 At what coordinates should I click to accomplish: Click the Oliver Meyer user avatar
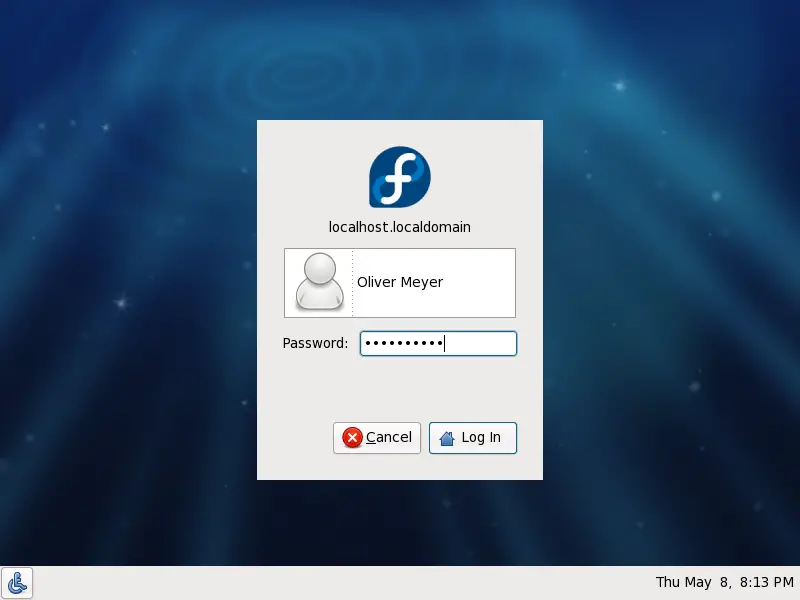point(319,282)
